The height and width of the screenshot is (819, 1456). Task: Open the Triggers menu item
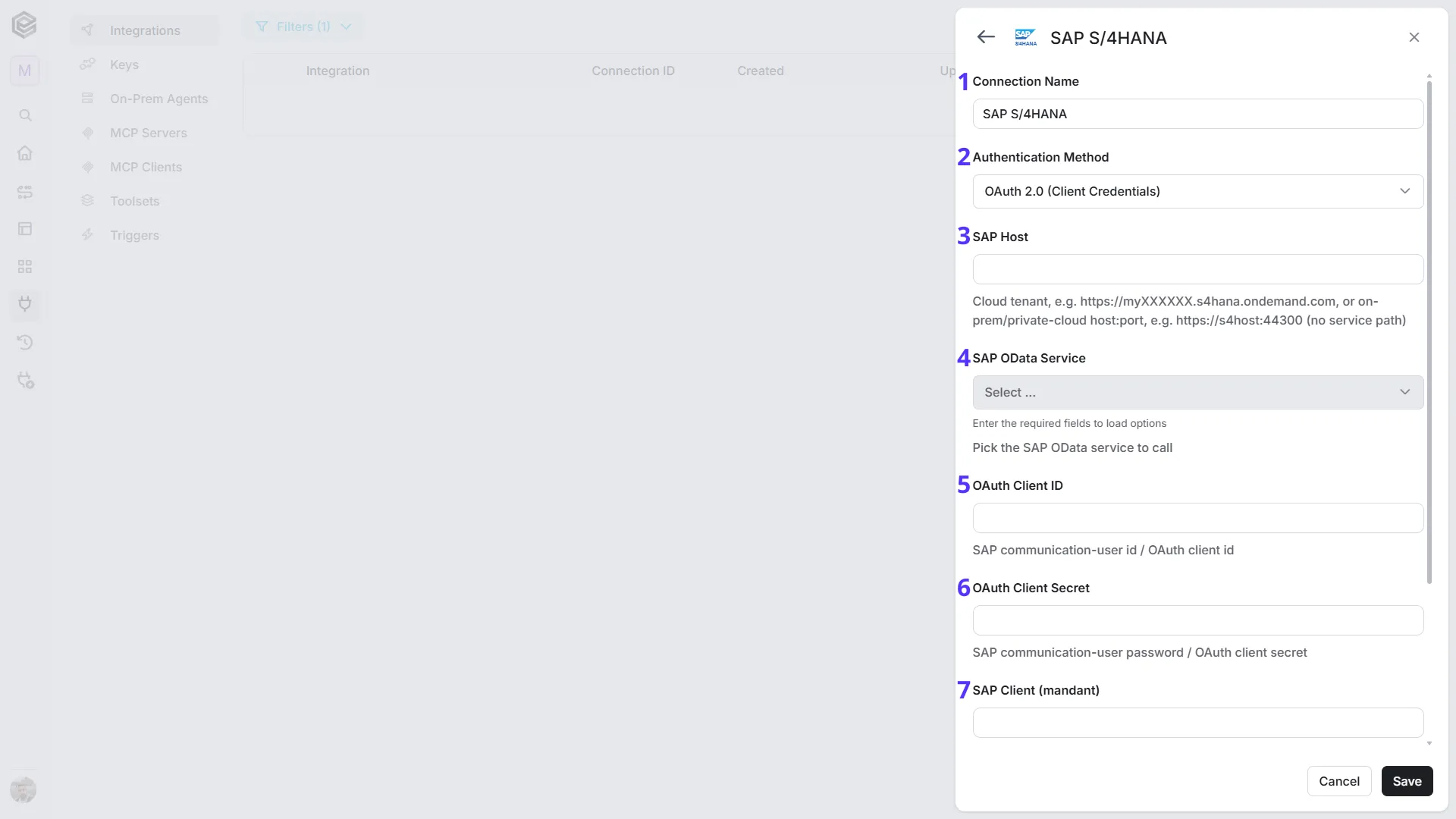[x=144, y=235]
